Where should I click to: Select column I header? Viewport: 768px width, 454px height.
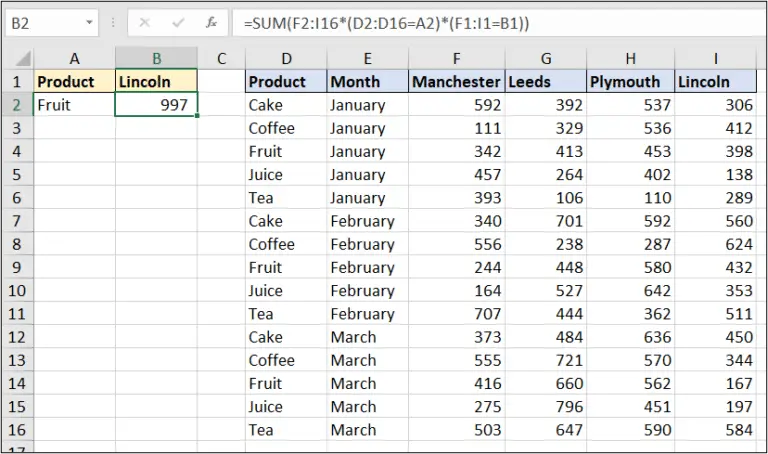pyautogui.click(x=714, y=59)
